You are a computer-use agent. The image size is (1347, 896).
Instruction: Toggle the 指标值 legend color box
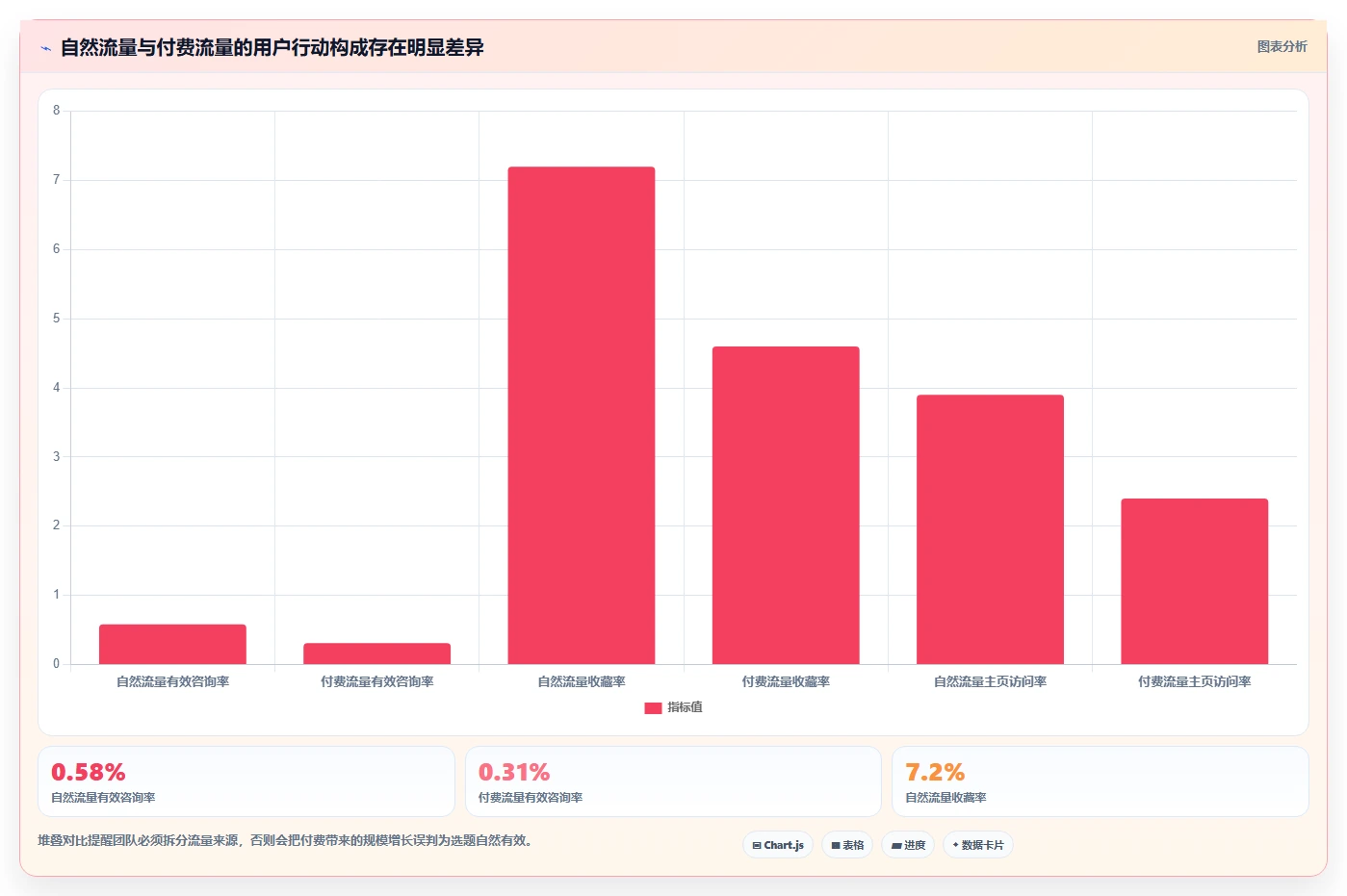point(653,707)
